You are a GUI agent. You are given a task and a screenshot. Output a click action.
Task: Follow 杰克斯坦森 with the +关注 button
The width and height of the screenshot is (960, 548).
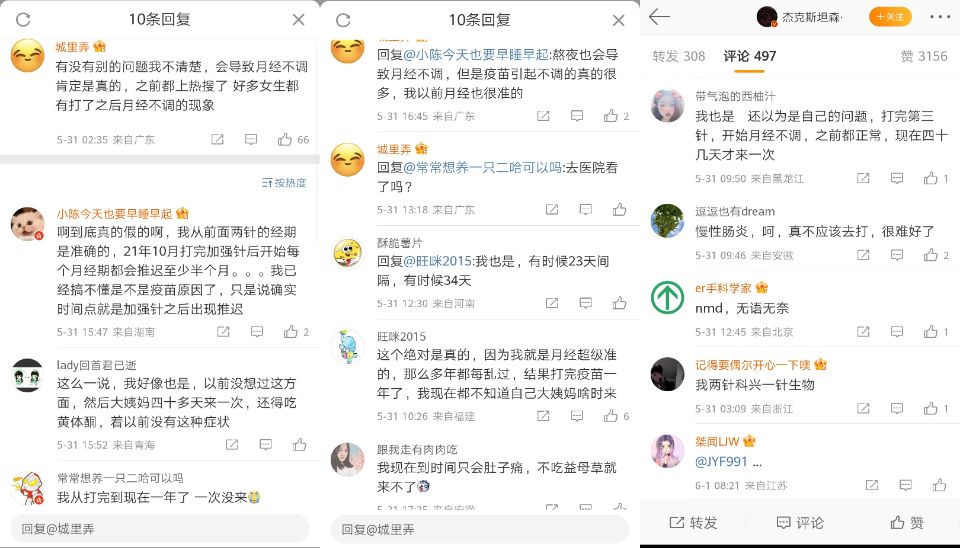click(890, 17)
